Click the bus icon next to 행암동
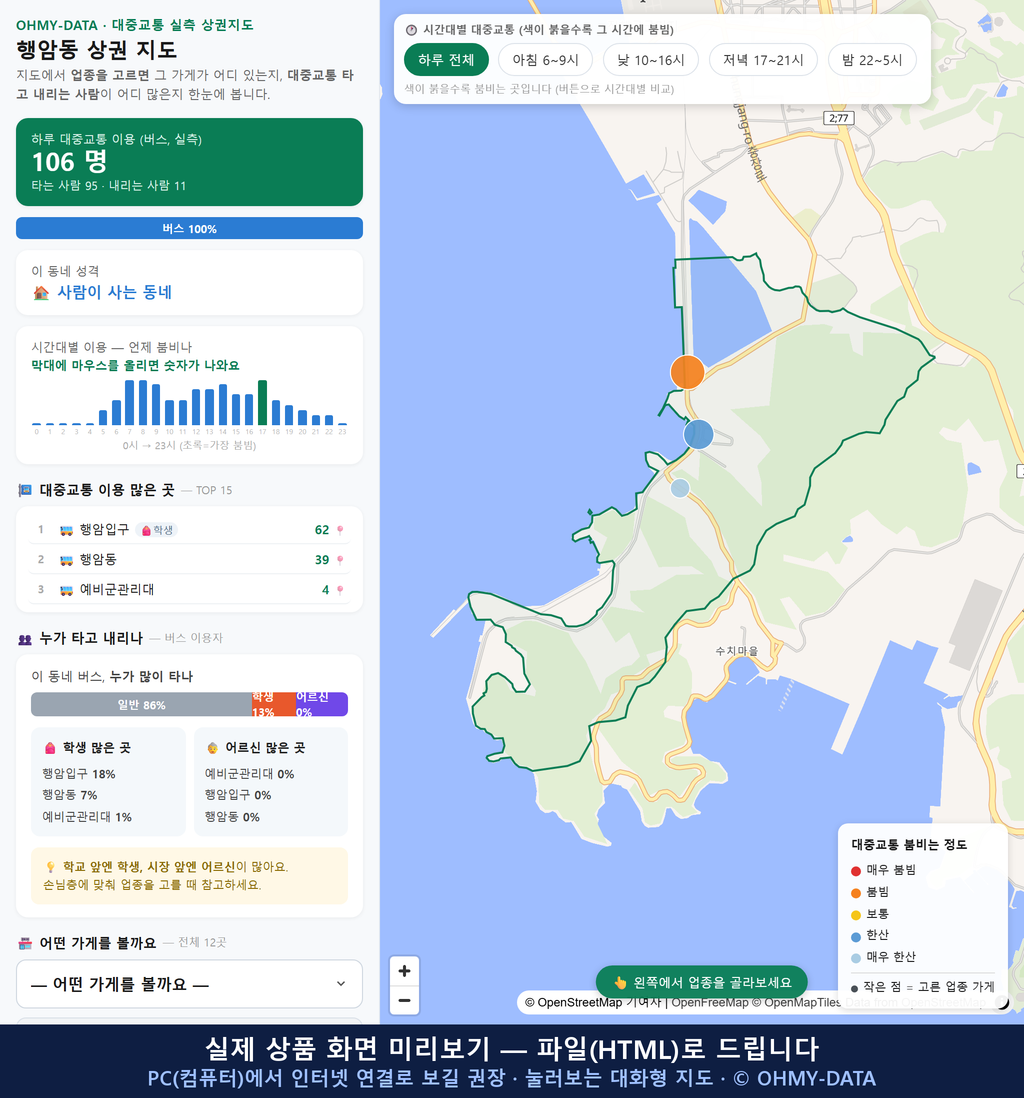The width and height of the screenshot is (1024, 1098). click(x=67, y=560)
